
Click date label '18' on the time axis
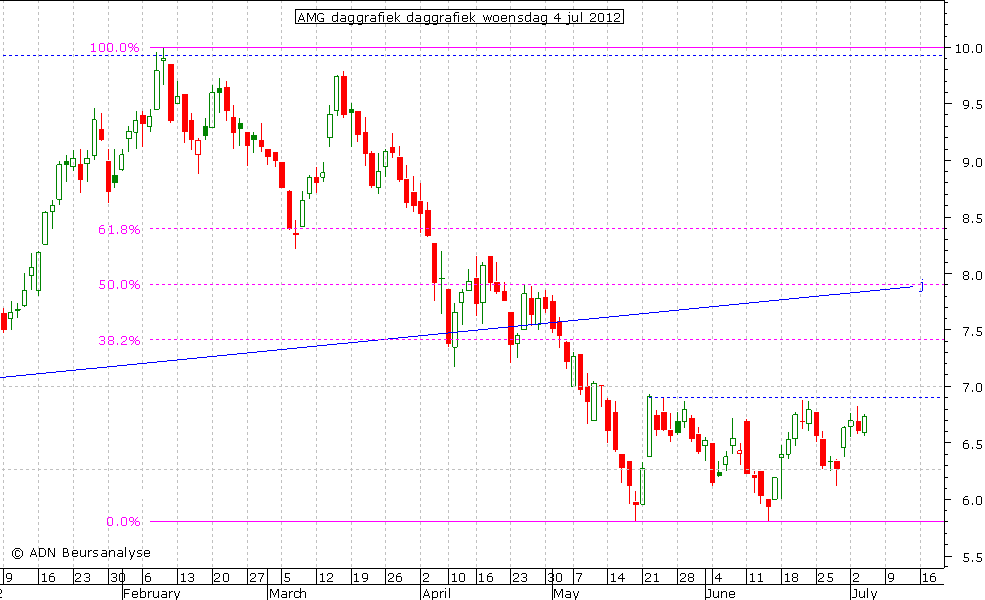click(x=791, y=577)
